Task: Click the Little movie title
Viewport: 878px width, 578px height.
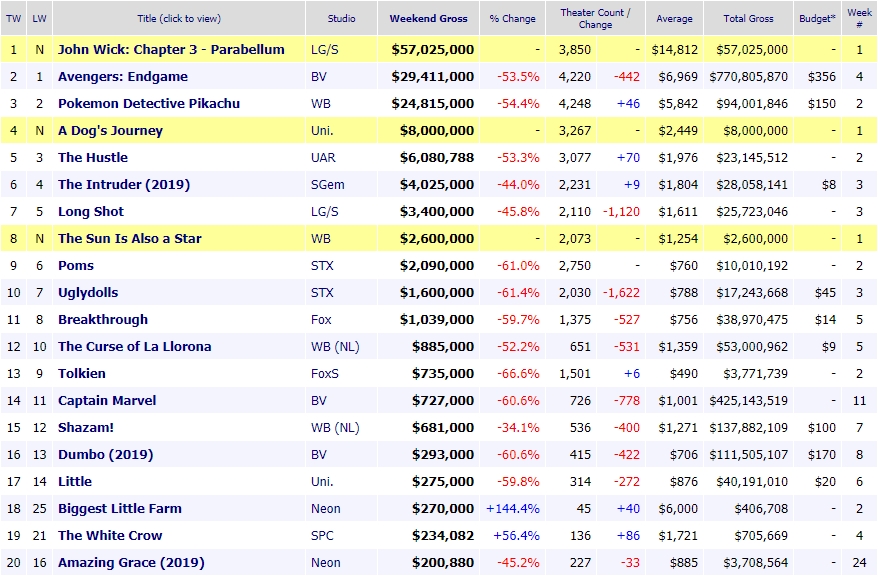Action: tap(74, 482)
